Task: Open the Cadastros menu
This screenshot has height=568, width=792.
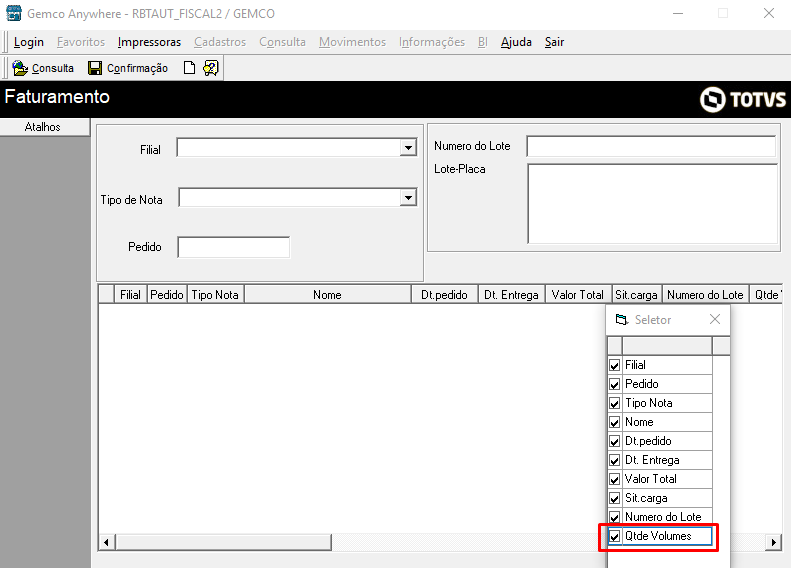Action: [220, 42]
